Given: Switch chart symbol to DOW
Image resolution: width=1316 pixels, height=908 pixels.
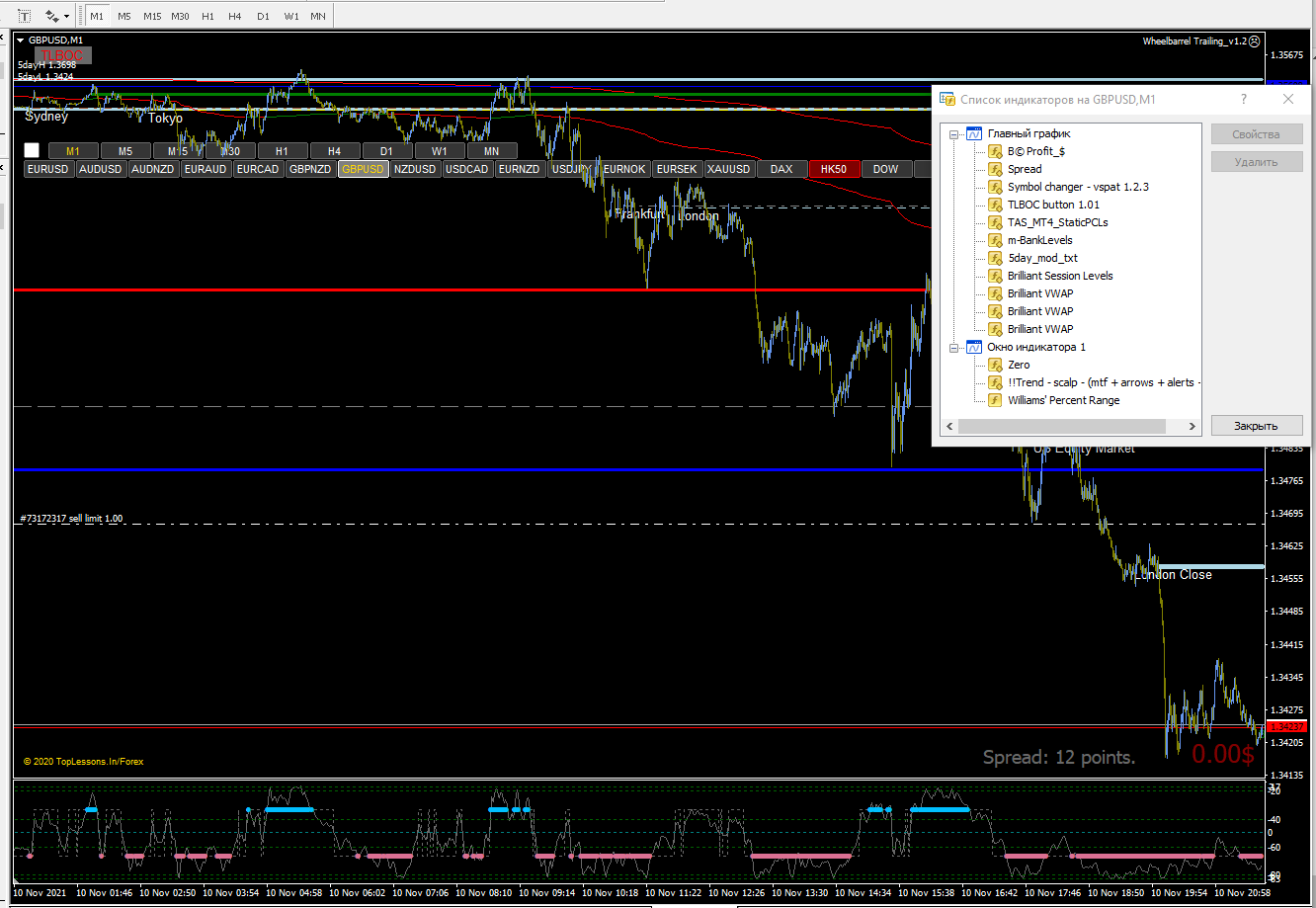Looking at the screenshot, I should (886, 169).
